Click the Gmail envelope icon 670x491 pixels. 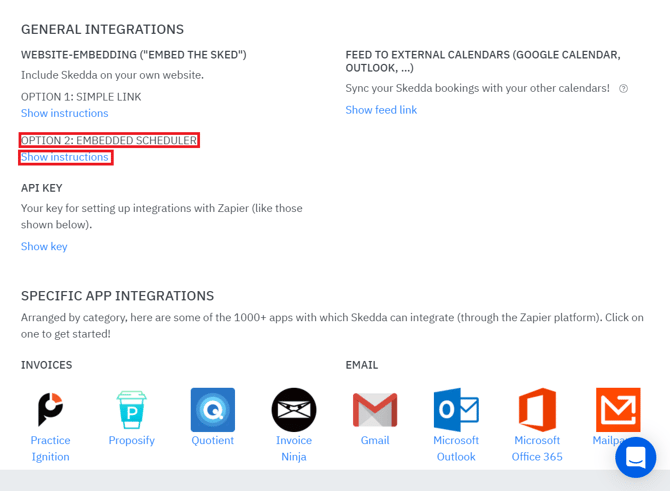point(375,409)
